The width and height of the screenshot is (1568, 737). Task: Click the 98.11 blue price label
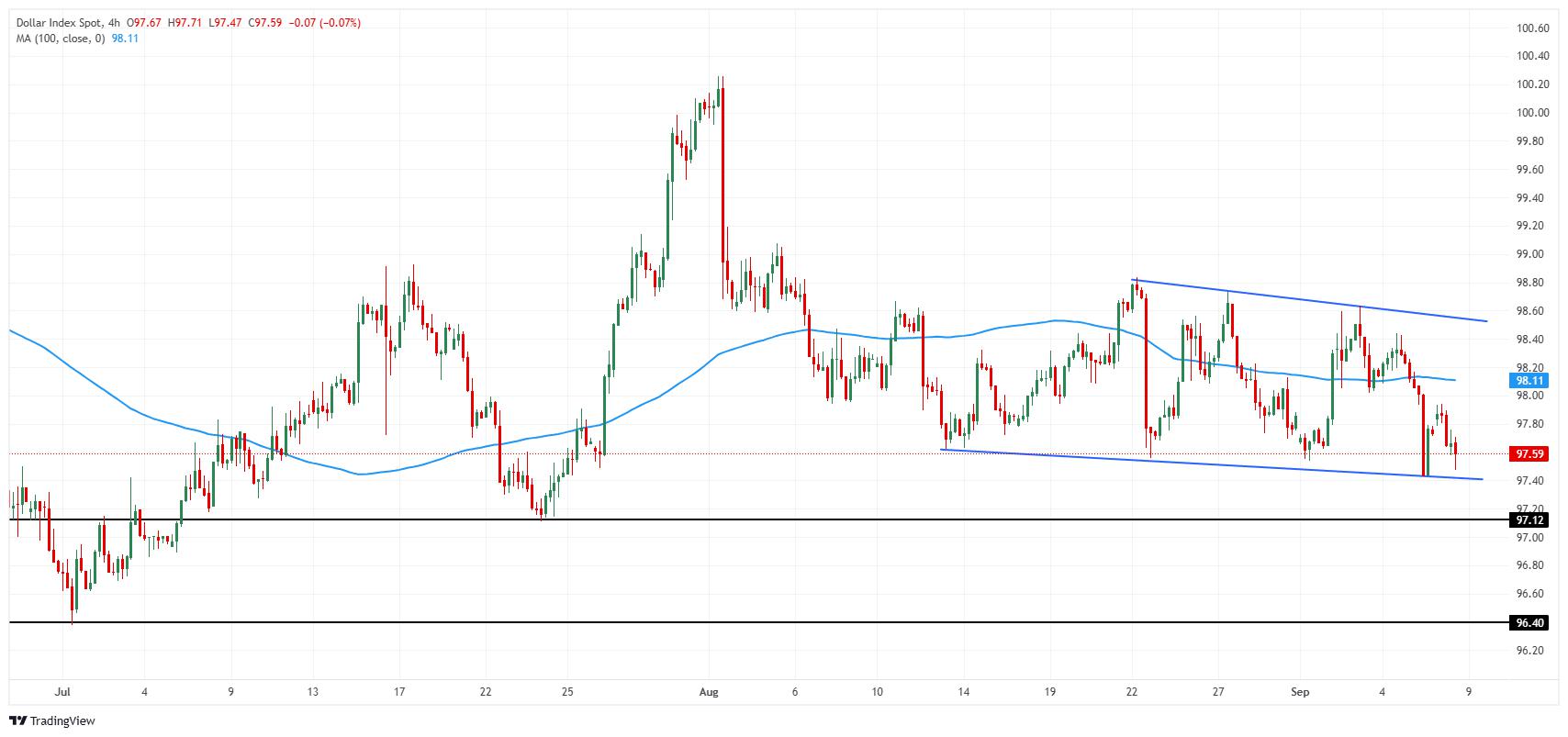[x=1529, y=380]
